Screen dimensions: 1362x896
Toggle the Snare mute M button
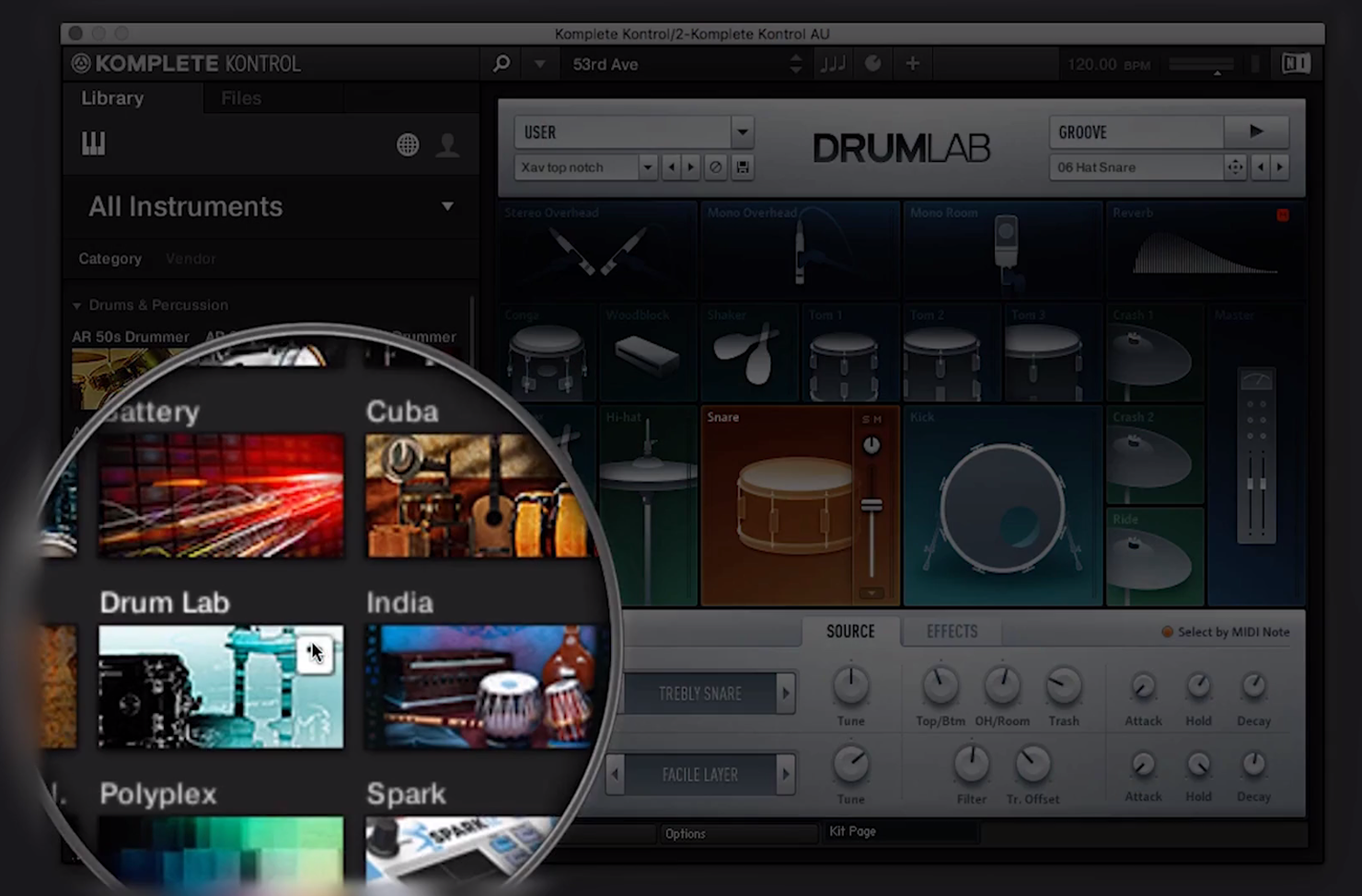877,419
